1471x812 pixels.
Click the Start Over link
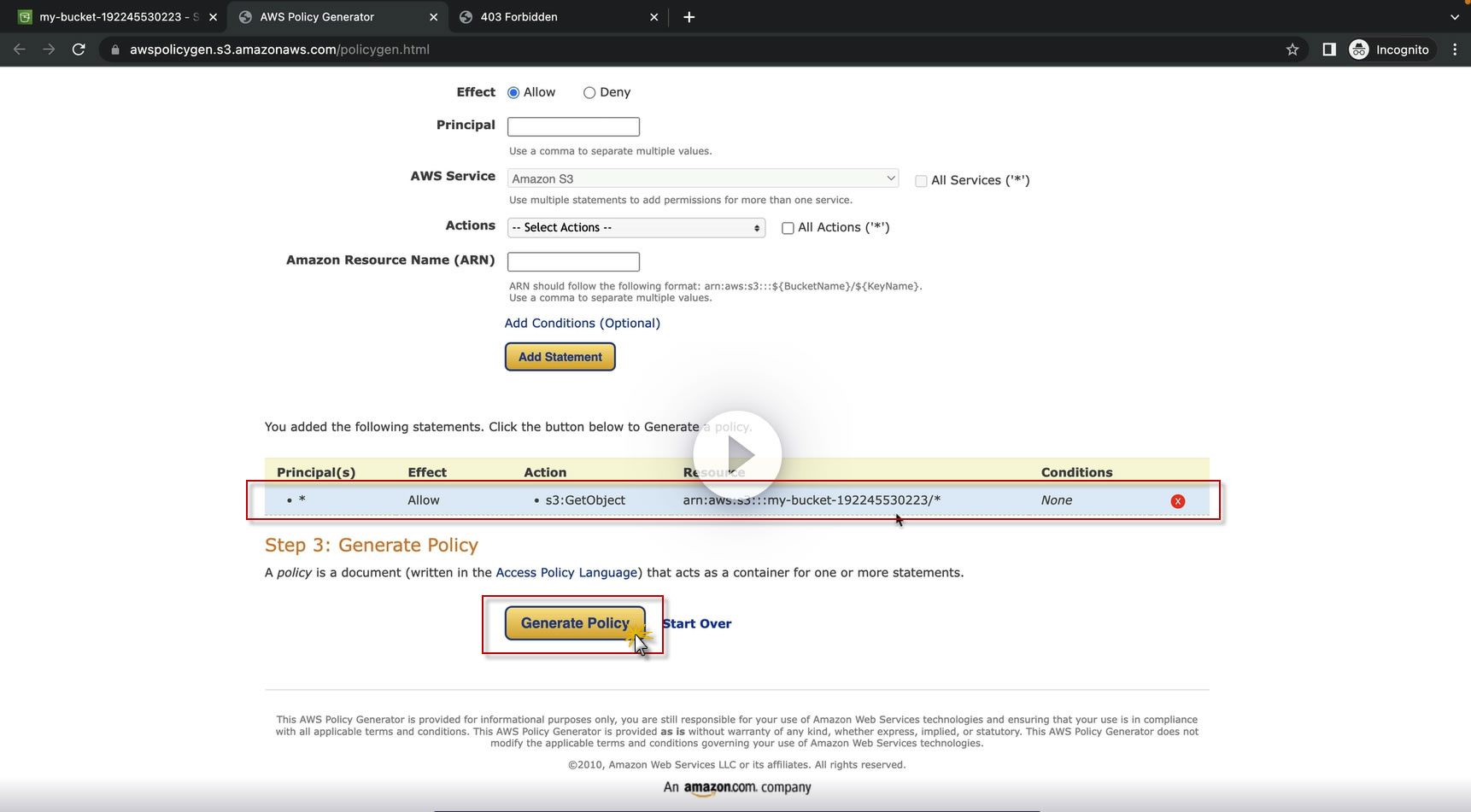point(697,623)
